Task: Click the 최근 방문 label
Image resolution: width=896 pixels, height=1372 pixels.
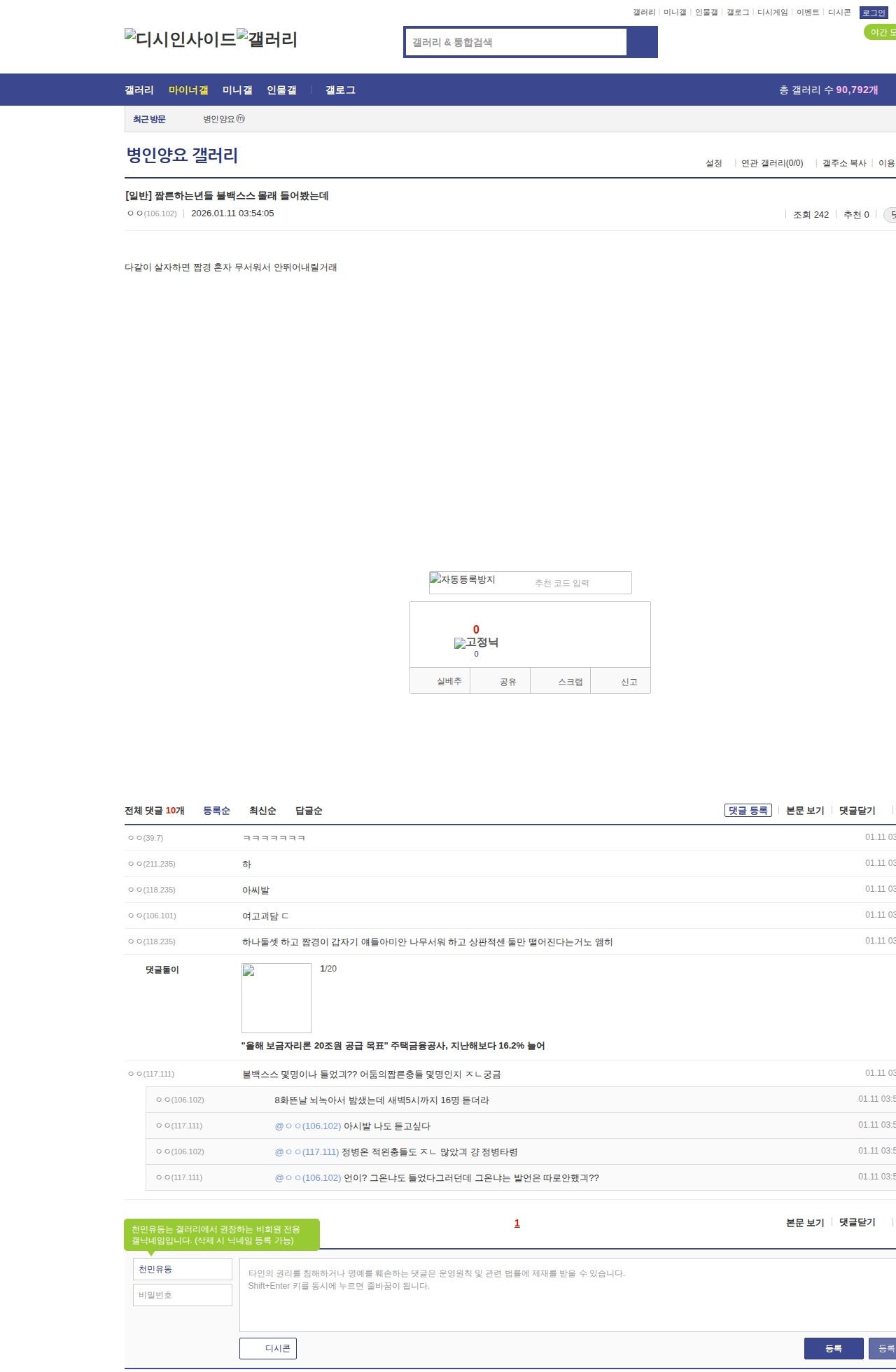Action: (149, 119)
